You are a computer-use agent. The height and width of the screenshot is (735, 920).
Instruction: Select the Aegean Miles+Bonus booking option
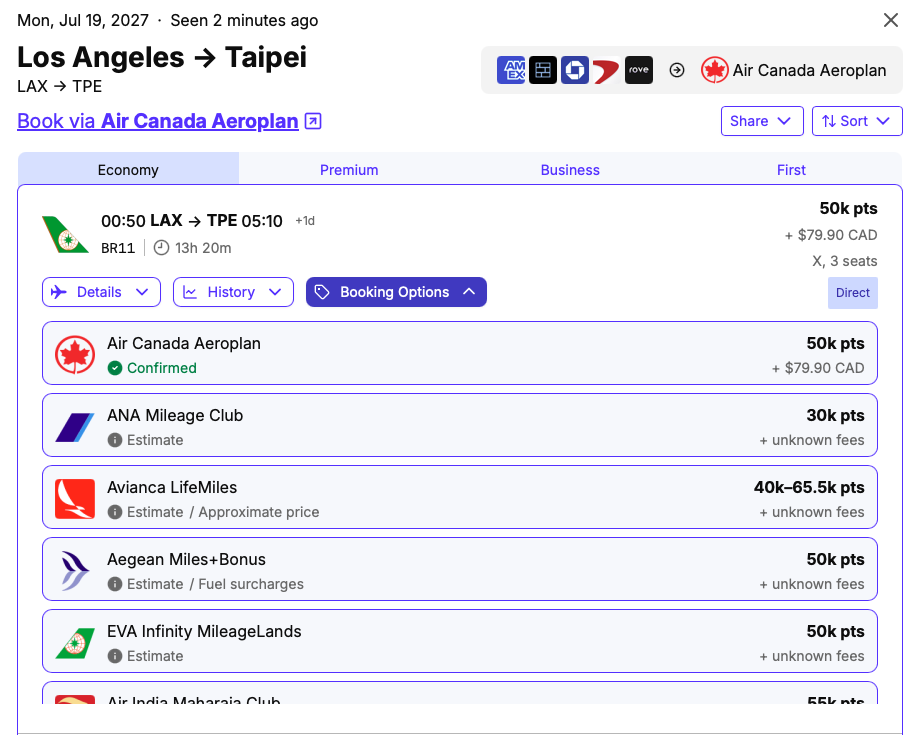459,570
